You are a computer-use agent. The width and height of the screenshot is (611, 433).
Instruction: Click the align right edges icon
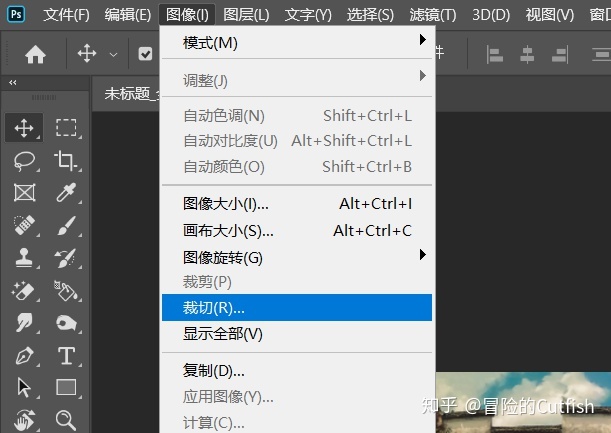click(x=560, y=55)
